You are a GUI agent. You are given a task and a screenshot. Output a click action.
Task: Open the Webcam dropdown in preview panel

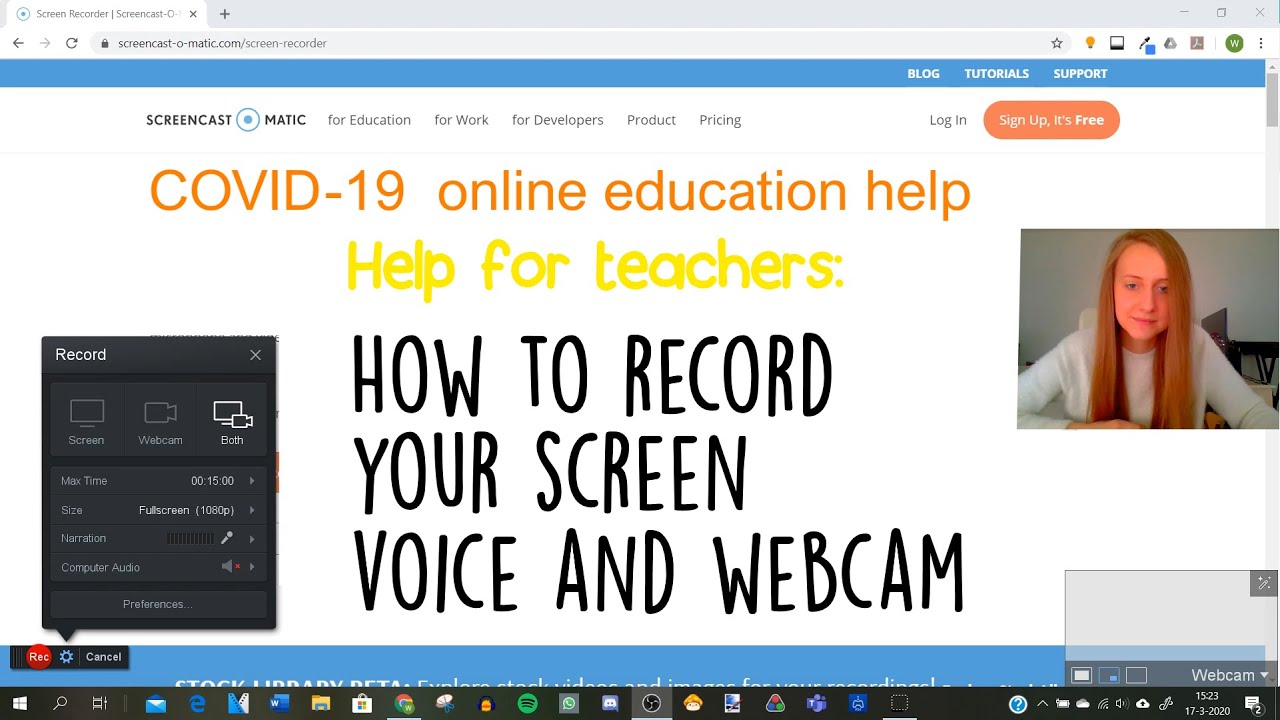coord(1230,675)
